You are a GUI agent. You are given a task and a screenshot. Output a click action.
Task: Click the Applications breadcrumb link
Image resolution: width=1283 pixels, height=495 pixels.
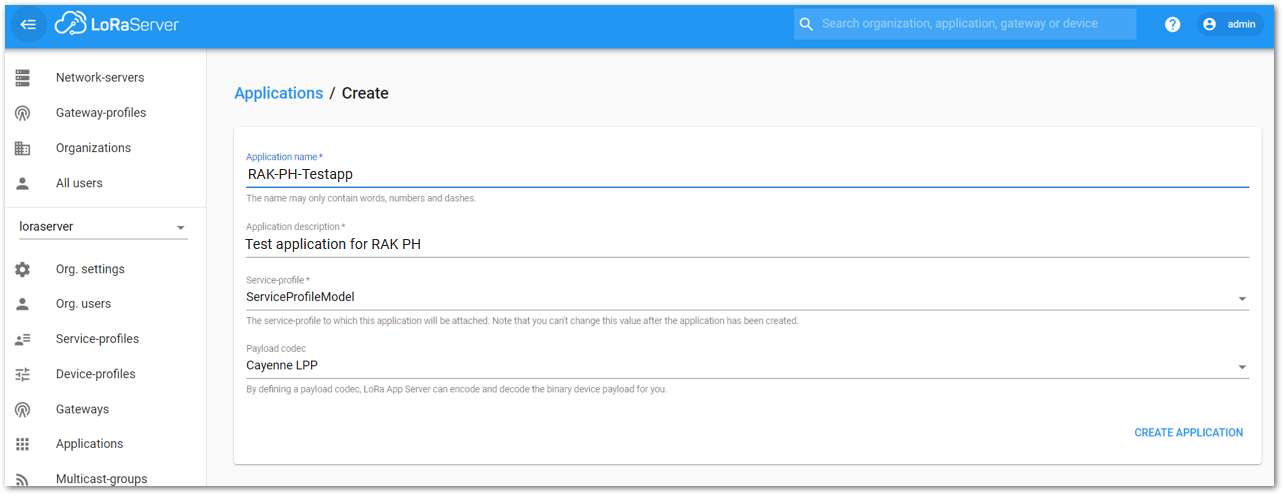point(278,93)
